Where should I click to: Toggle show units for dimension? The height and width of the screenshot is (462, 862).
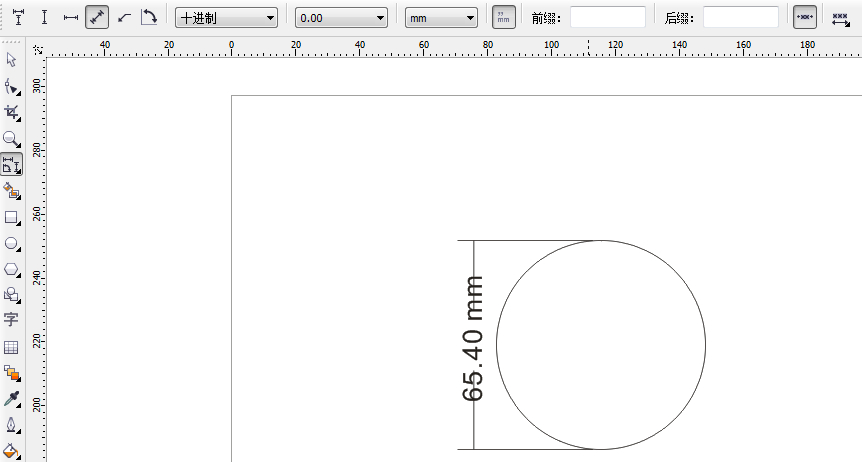tap(504, 18)
